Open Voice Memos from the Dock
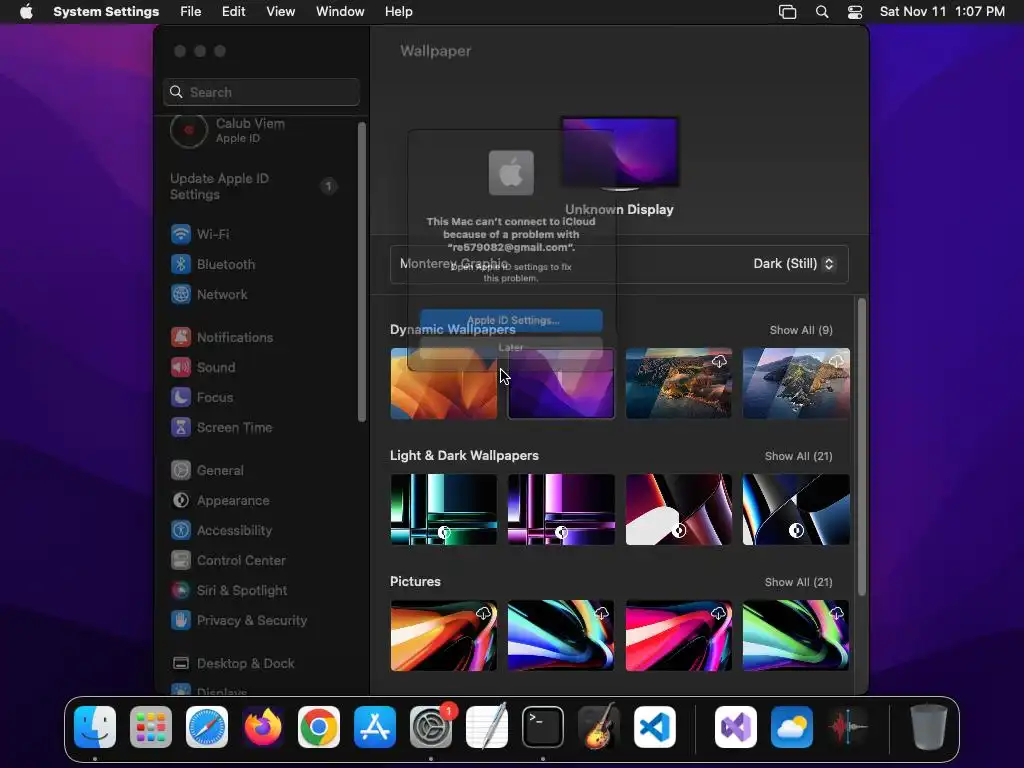Screen dimensions: 1024x768 click(x=848, y=727)
